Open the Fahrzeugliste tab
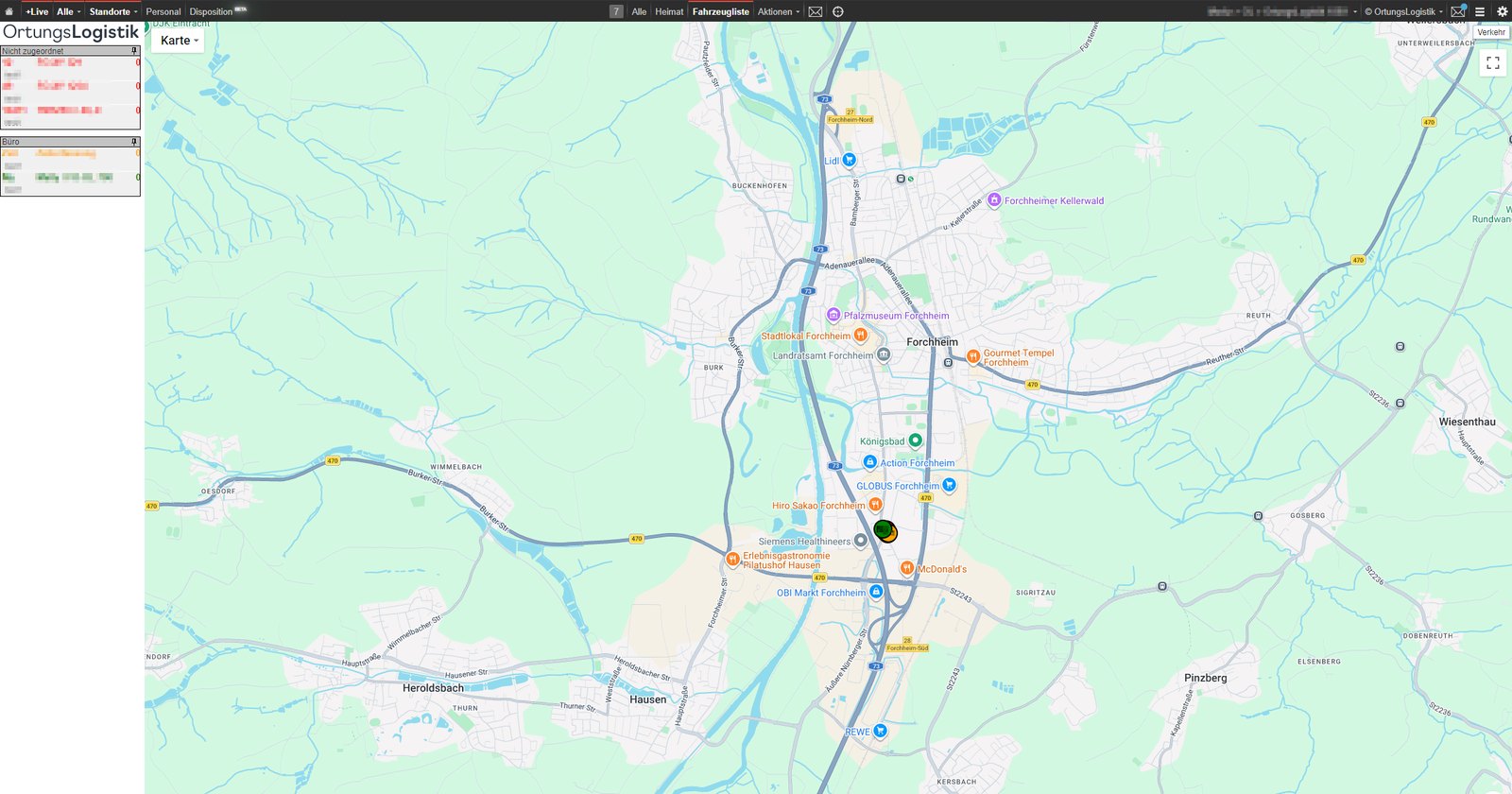Screen dimensions: 1512x794 pos(720,11)
